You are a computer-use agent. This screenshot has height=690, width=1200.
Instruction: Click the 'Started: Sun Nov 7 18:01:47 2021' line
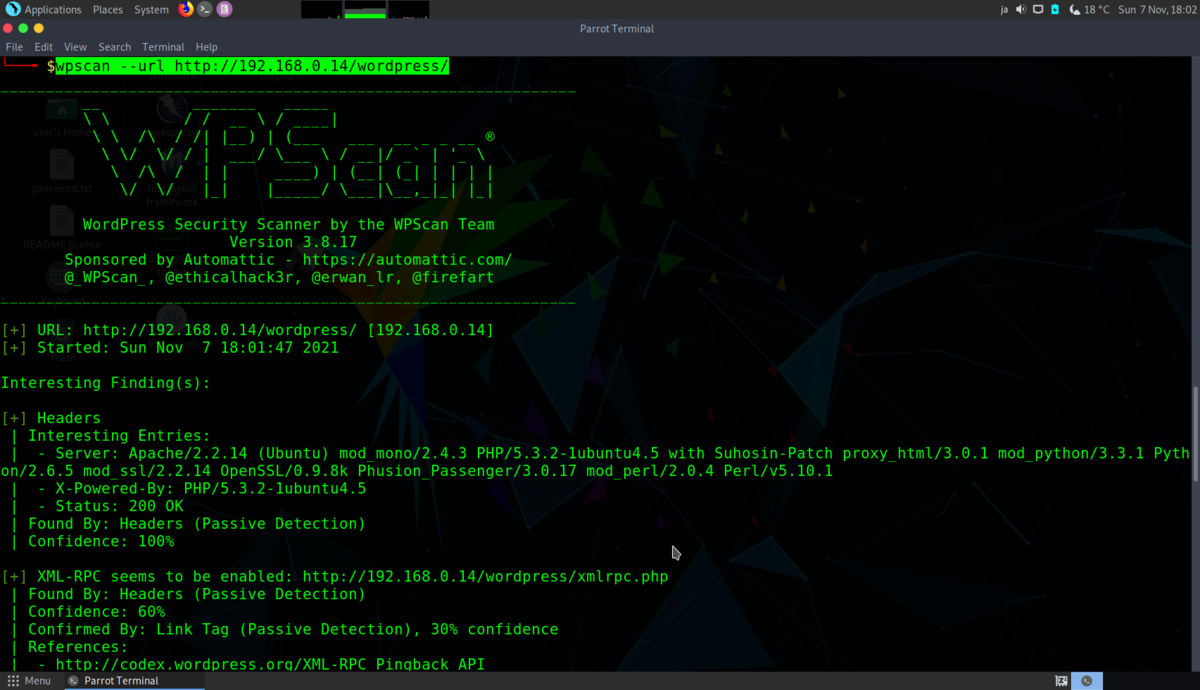click(170, 348)
